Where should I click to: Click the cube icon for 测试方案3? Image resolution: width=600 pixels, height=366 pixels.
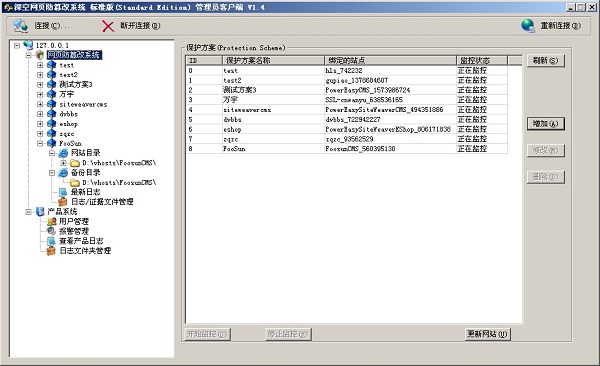pos(51,84)
